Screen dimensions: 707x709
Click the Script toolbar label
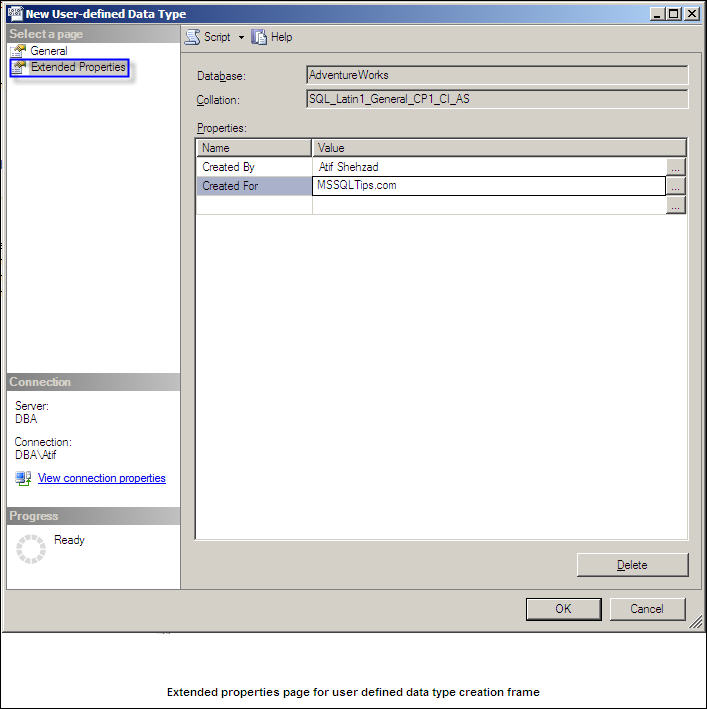217,37
